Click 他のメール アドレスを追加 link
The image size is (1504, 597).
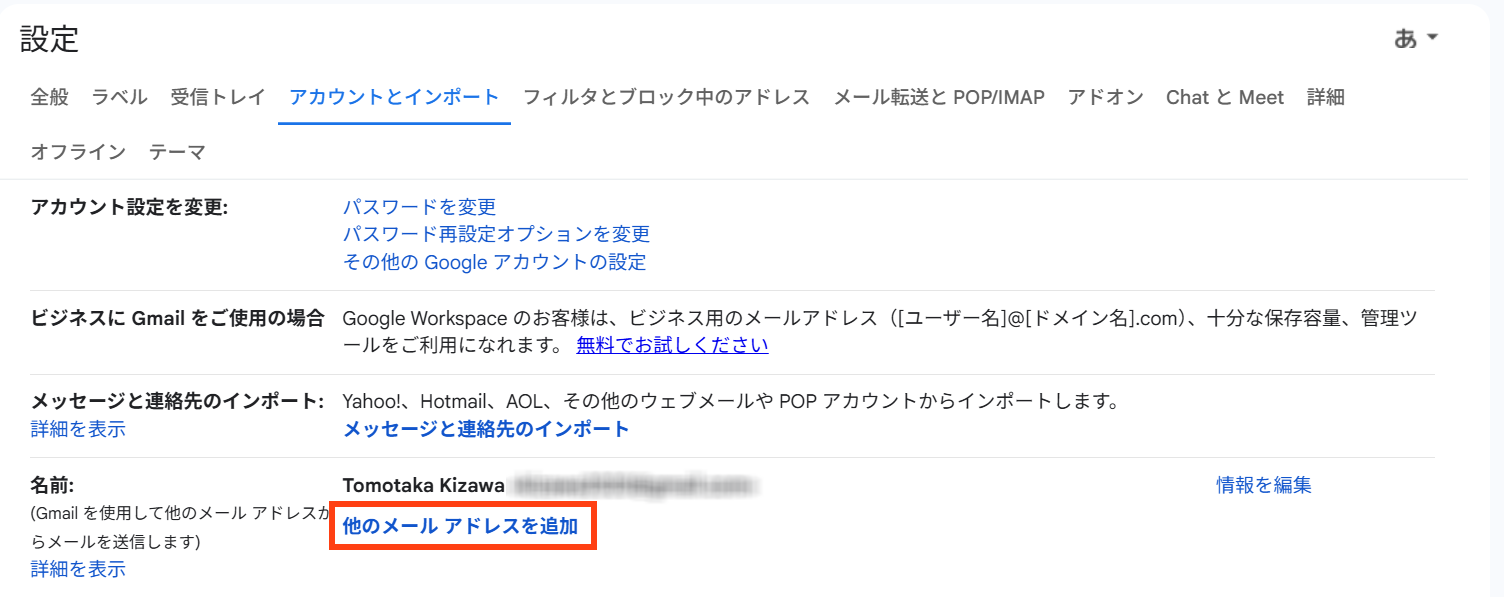[461, 526]
